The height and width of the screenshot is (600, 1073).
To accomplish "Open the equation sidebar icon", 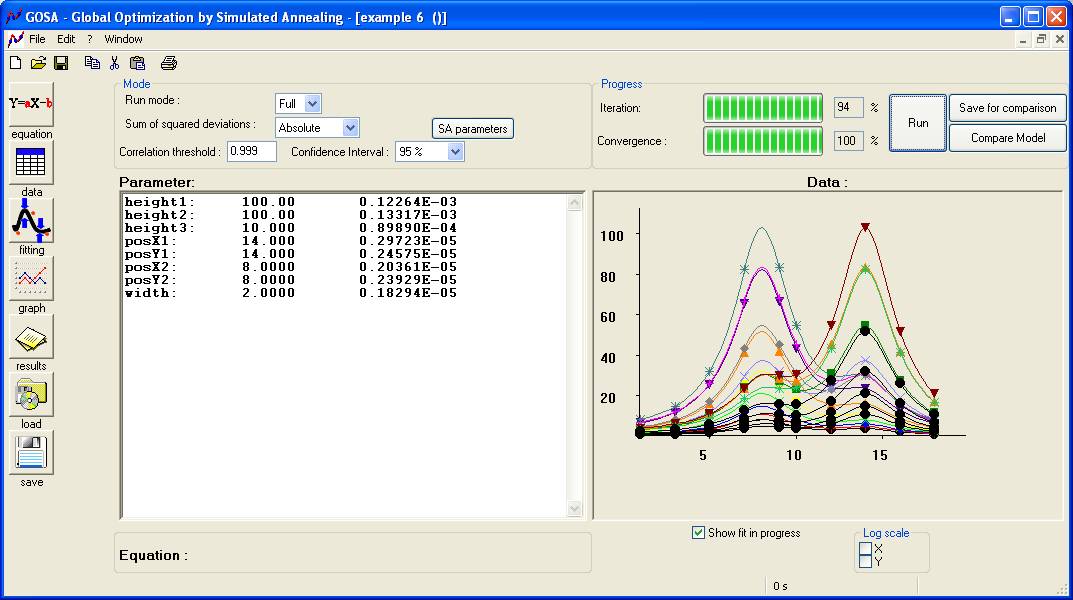I will pos(31,104).
